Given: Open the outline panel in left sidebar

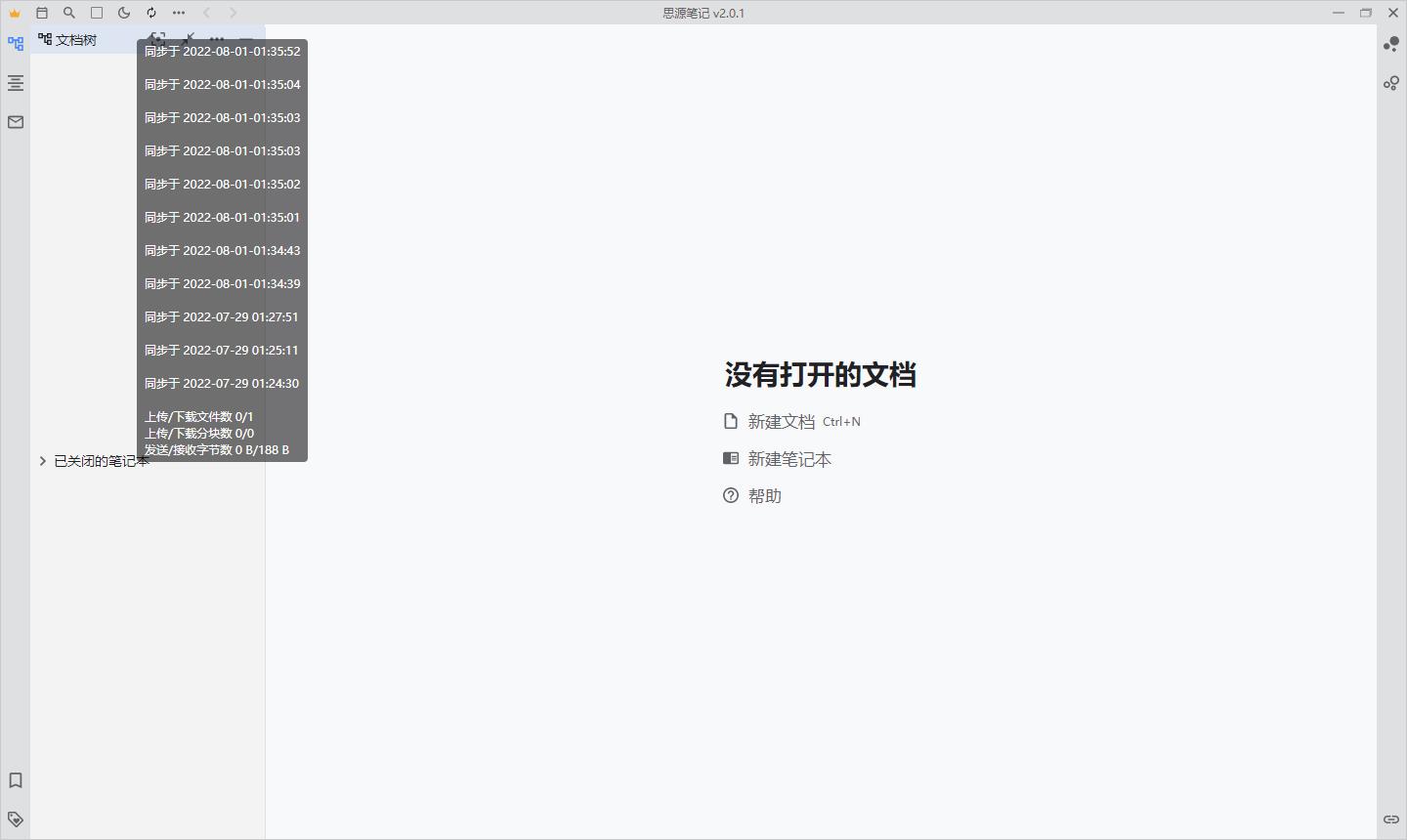Looking at the screenshot, I should click(15, 83).
